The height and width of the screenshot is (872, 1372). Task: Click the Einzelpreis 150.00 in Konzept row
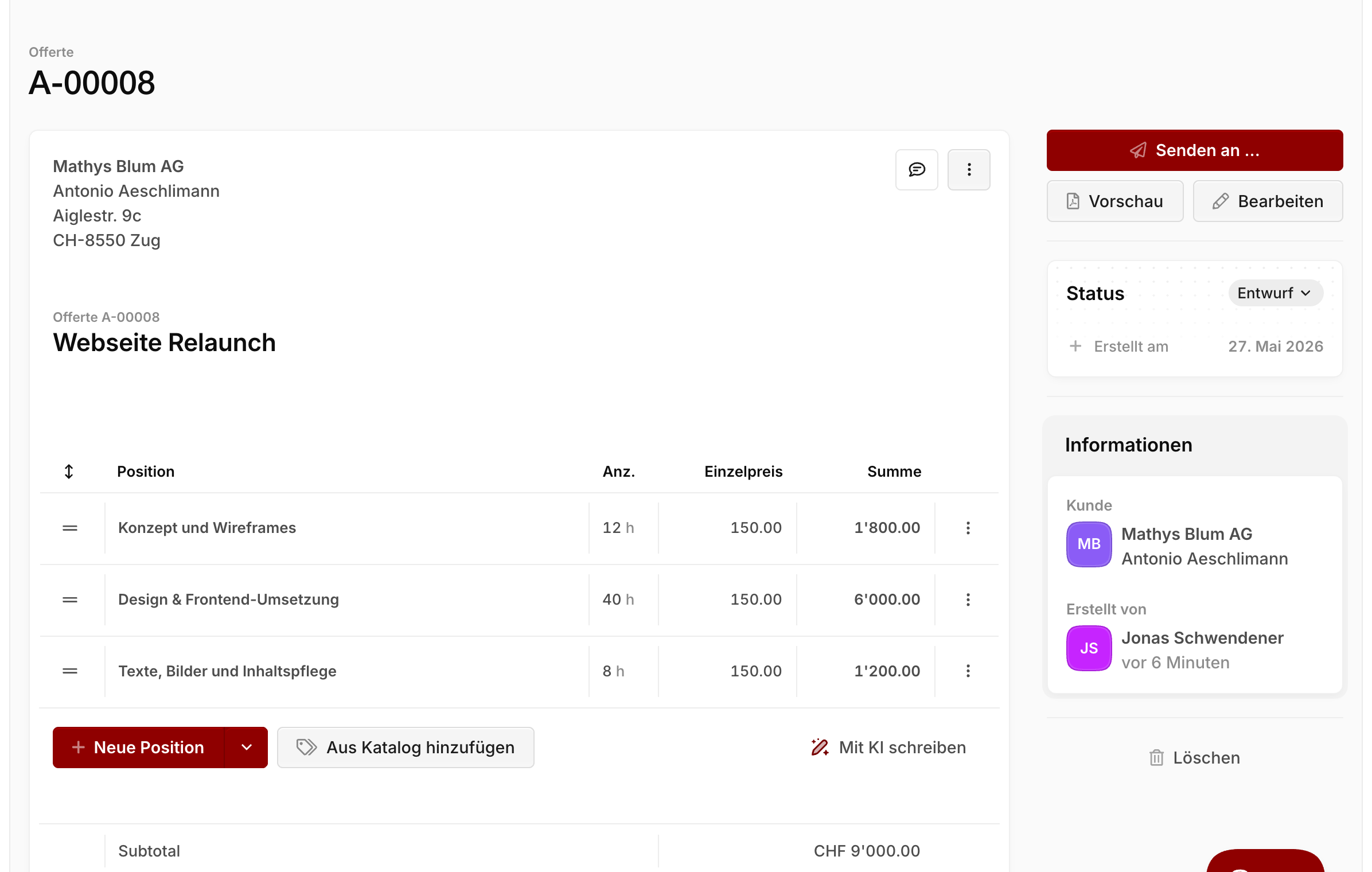point(756,528)
